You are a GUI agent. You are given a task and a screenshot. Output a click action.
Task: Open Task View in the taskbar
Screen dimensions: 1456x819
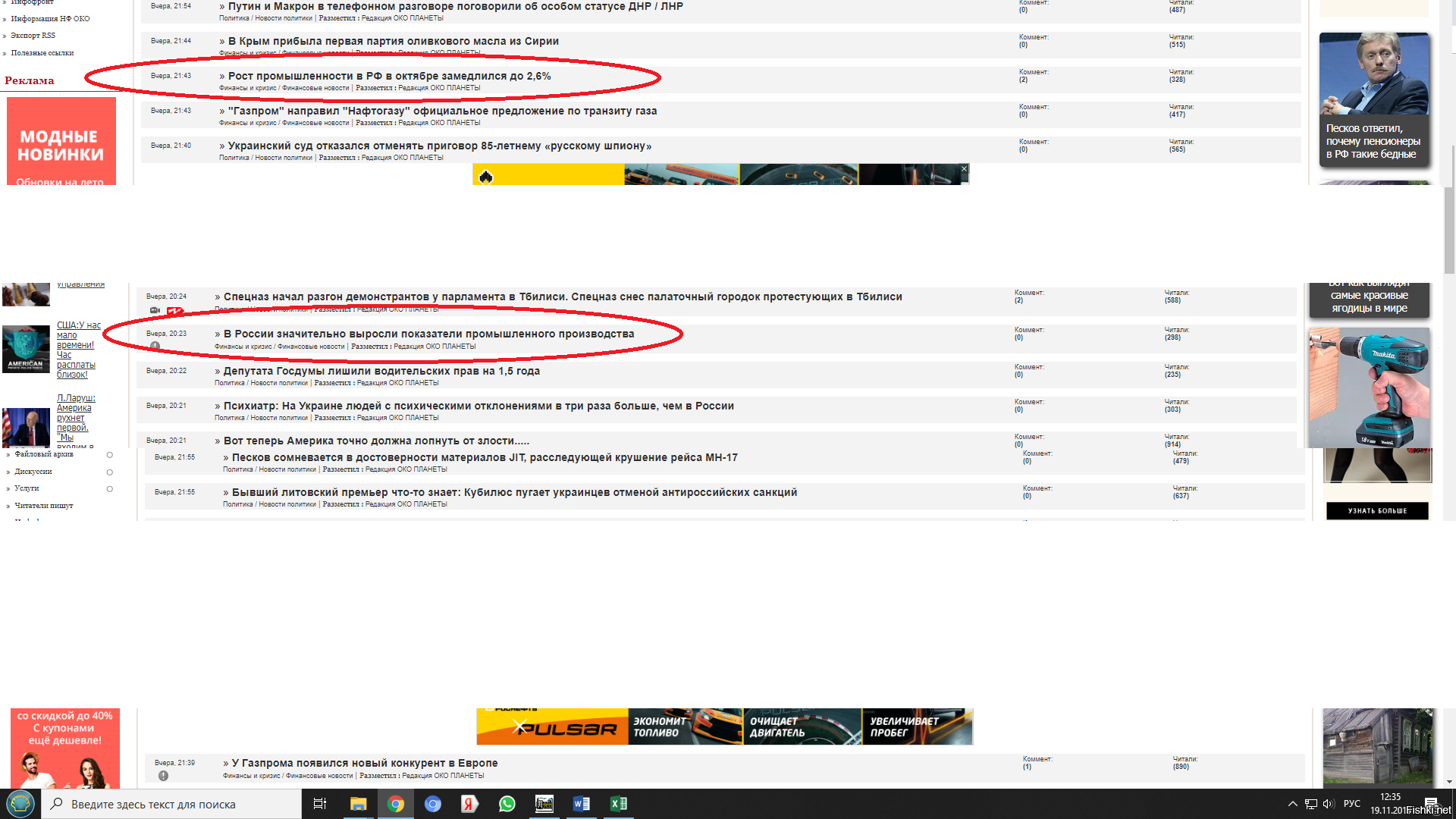320,804
